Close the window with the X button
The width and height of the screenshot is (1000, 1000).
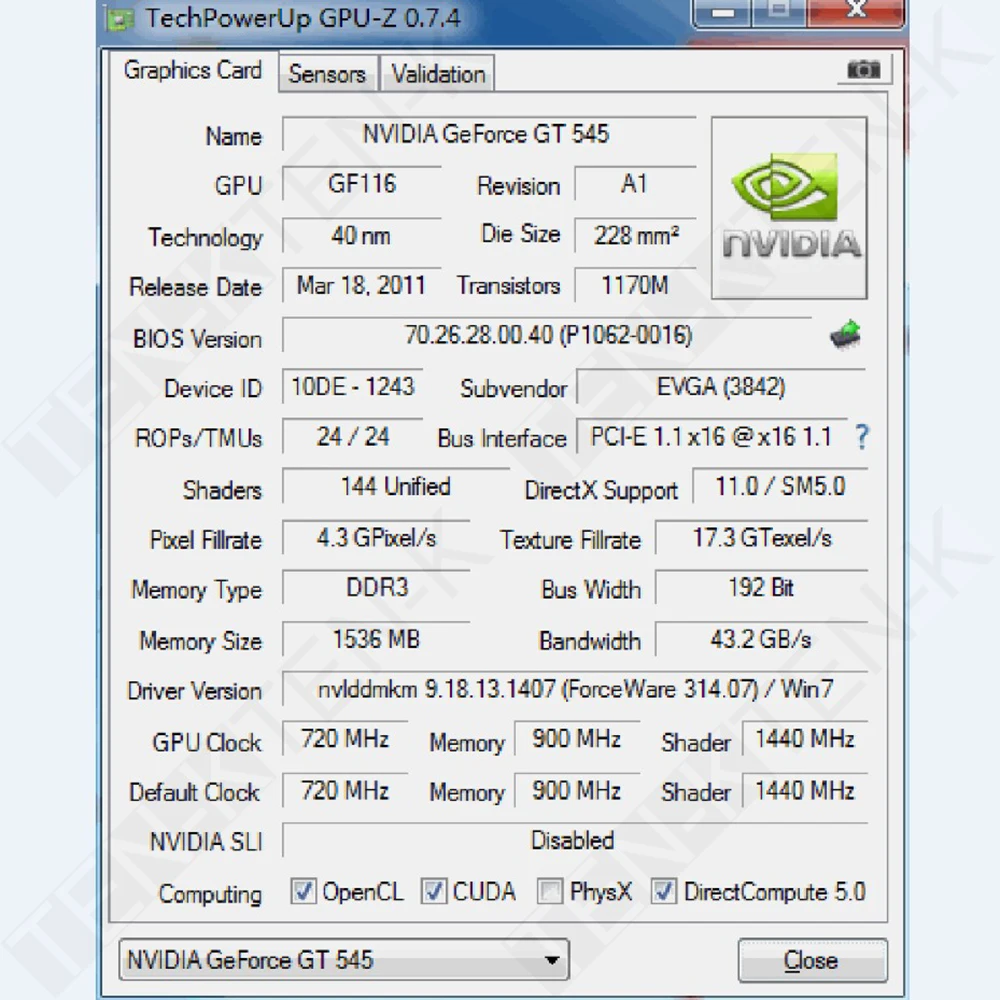856,13
